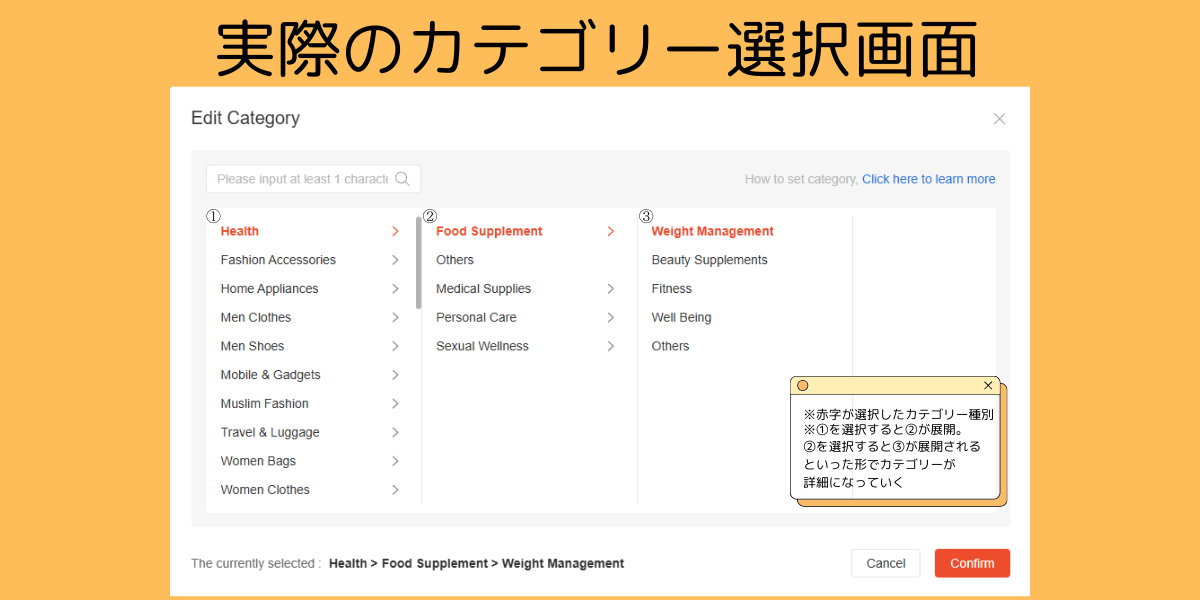Select Well Being category
Viewport: 1200px width, 600px height.
682,318
